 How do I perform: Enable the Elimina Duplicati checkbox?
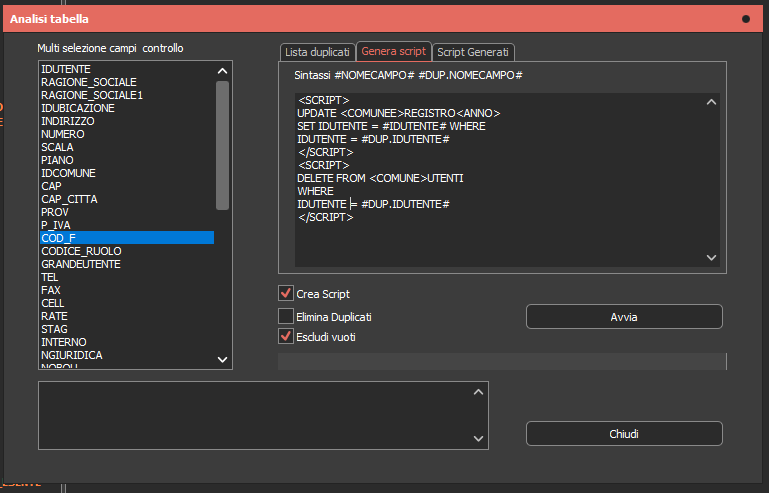pos(285,316)
